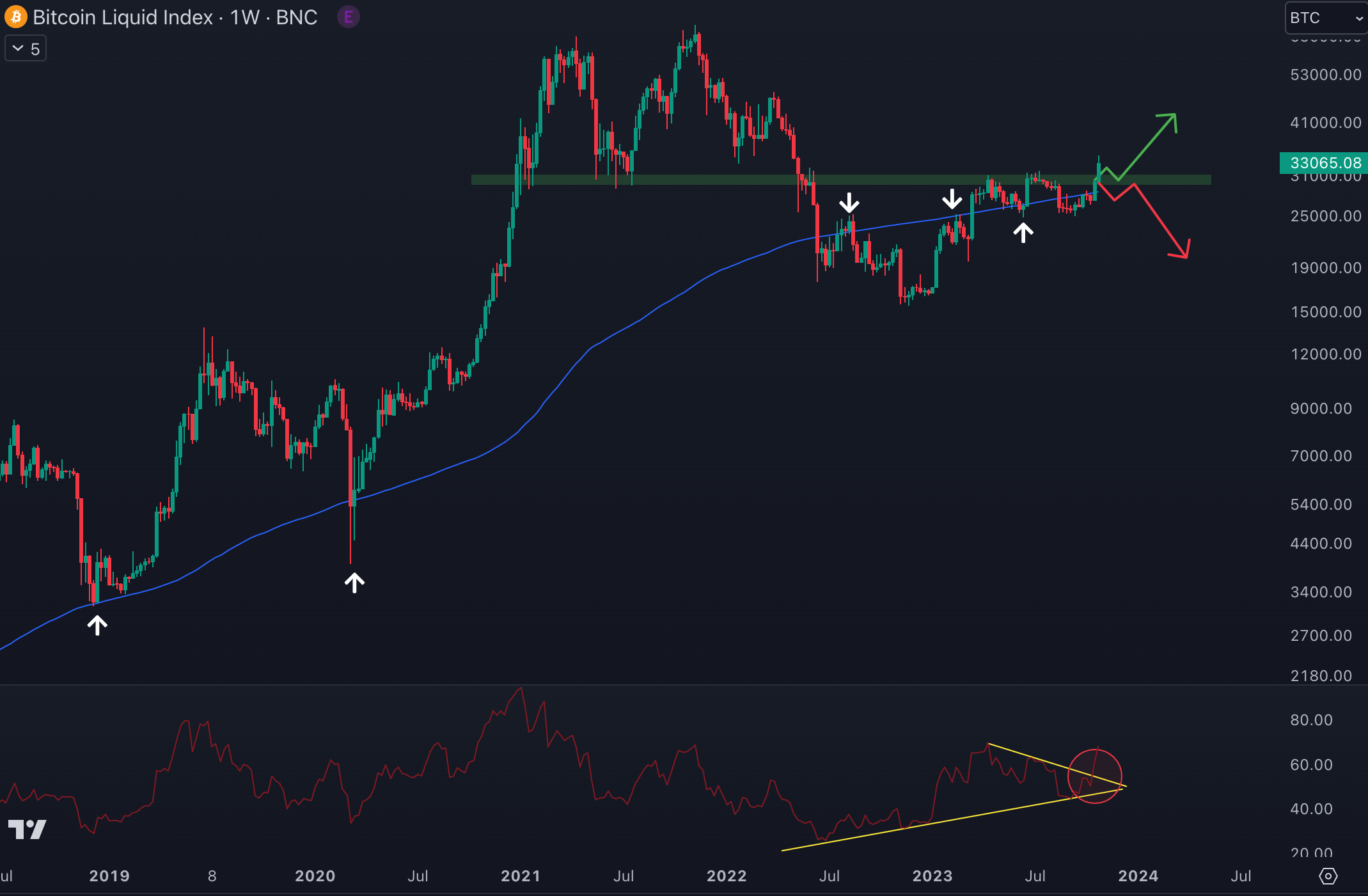Click the orange Bitcoin symbol logo
1368x896 pixels.
(x=15, y=17)
